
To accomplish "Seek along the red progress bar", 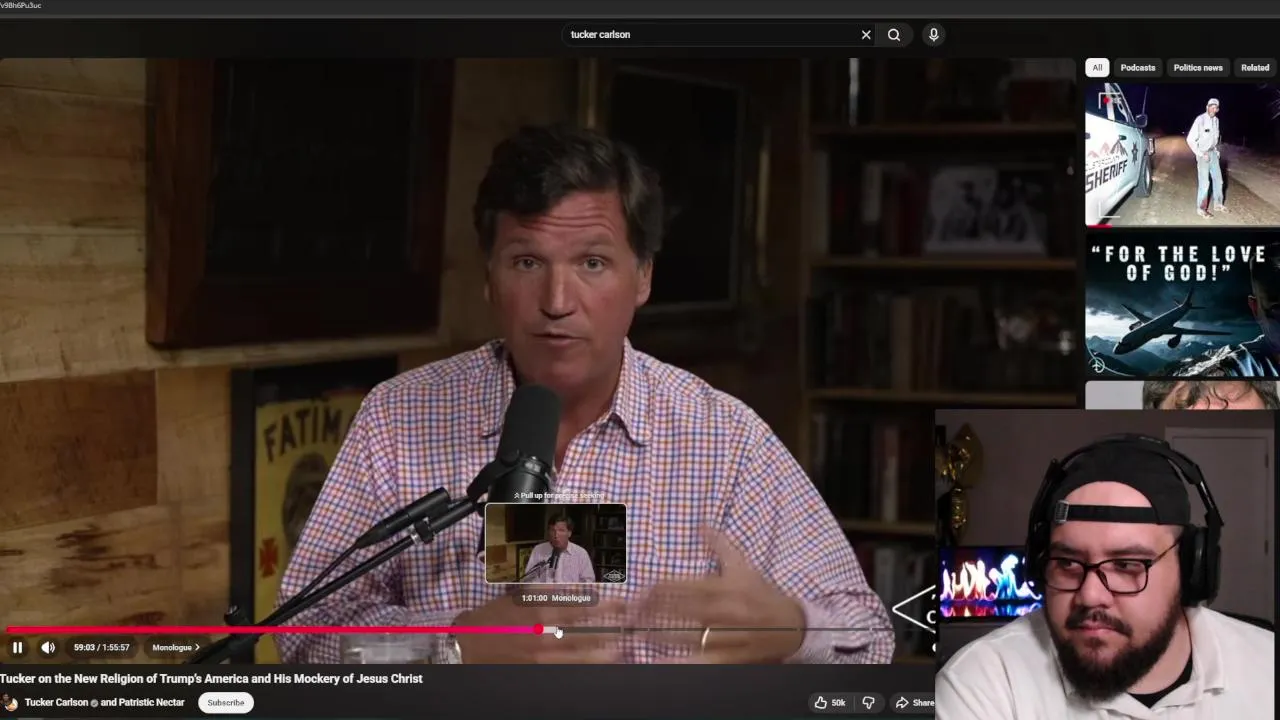I will [x=272, y=630].
